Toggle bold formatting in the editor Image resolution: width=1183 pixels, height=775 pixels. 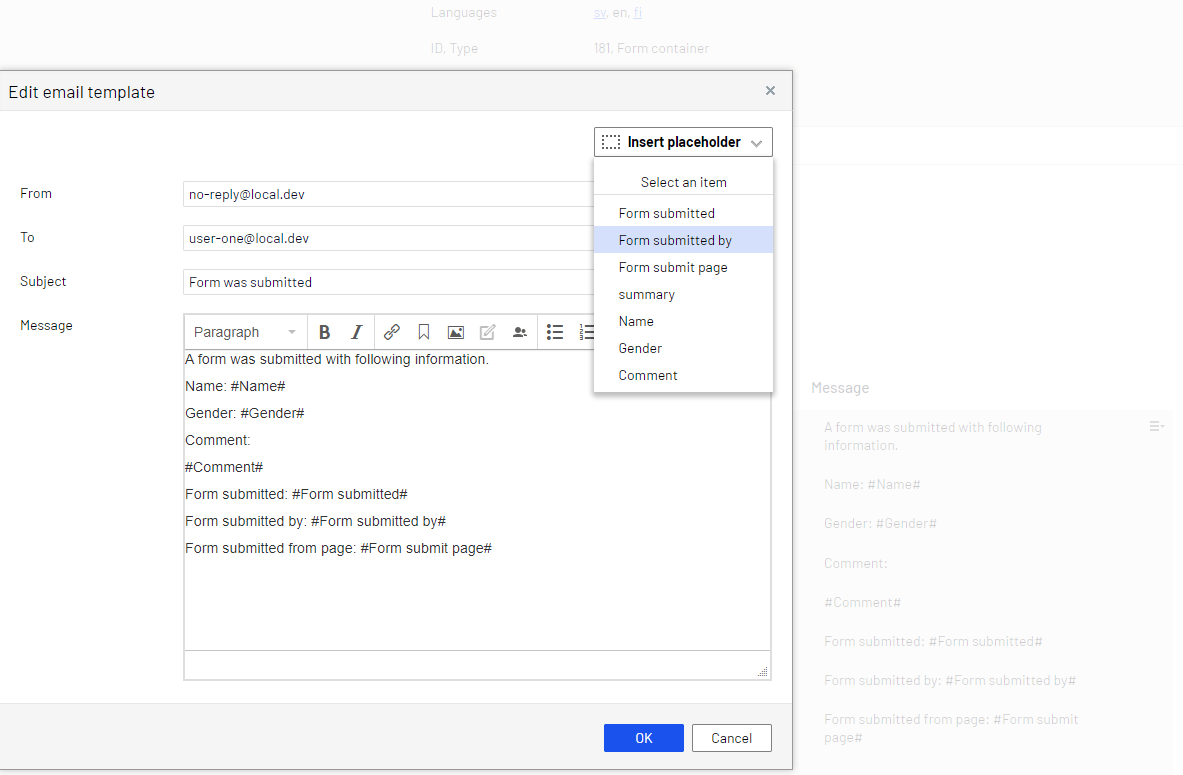pos(324,331)
